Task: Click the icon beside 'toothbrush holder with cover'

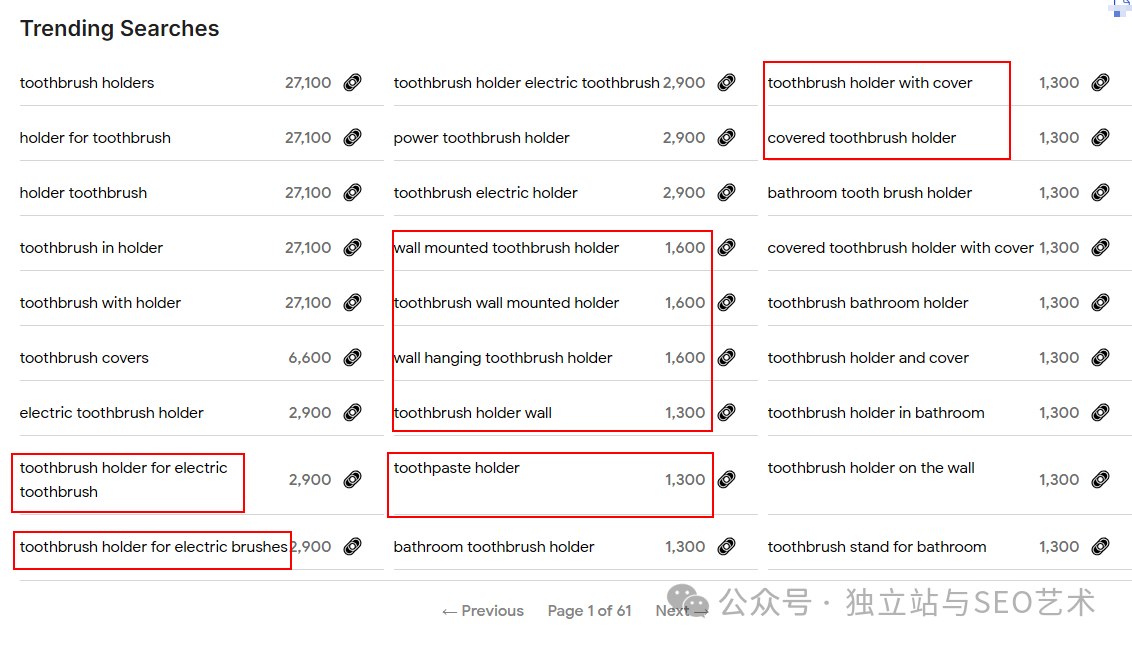Action: click(x=1100, y=83)
